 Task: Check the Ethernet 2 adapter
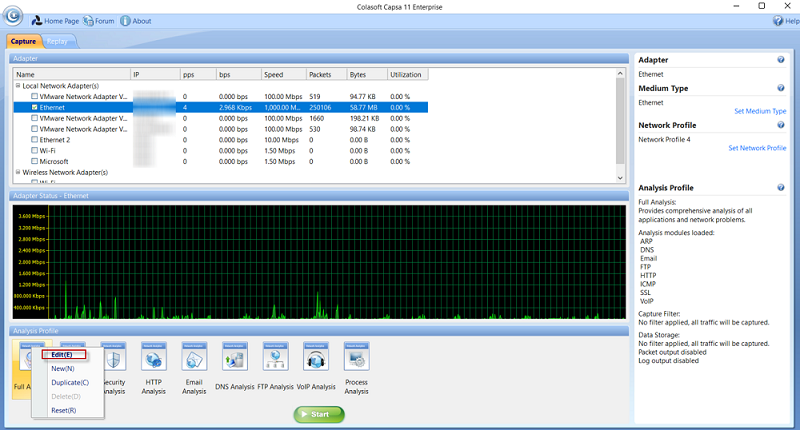click(x=35, y=140)
